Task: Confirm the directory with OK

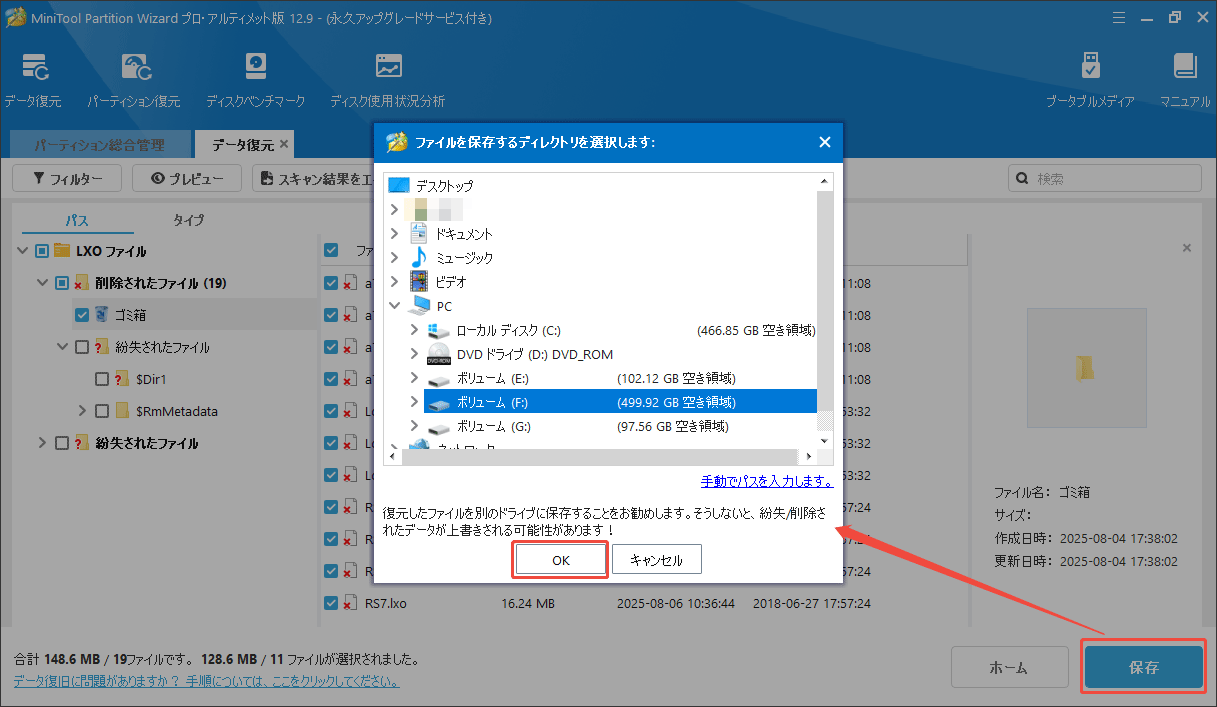Action: tap(561, 560)
